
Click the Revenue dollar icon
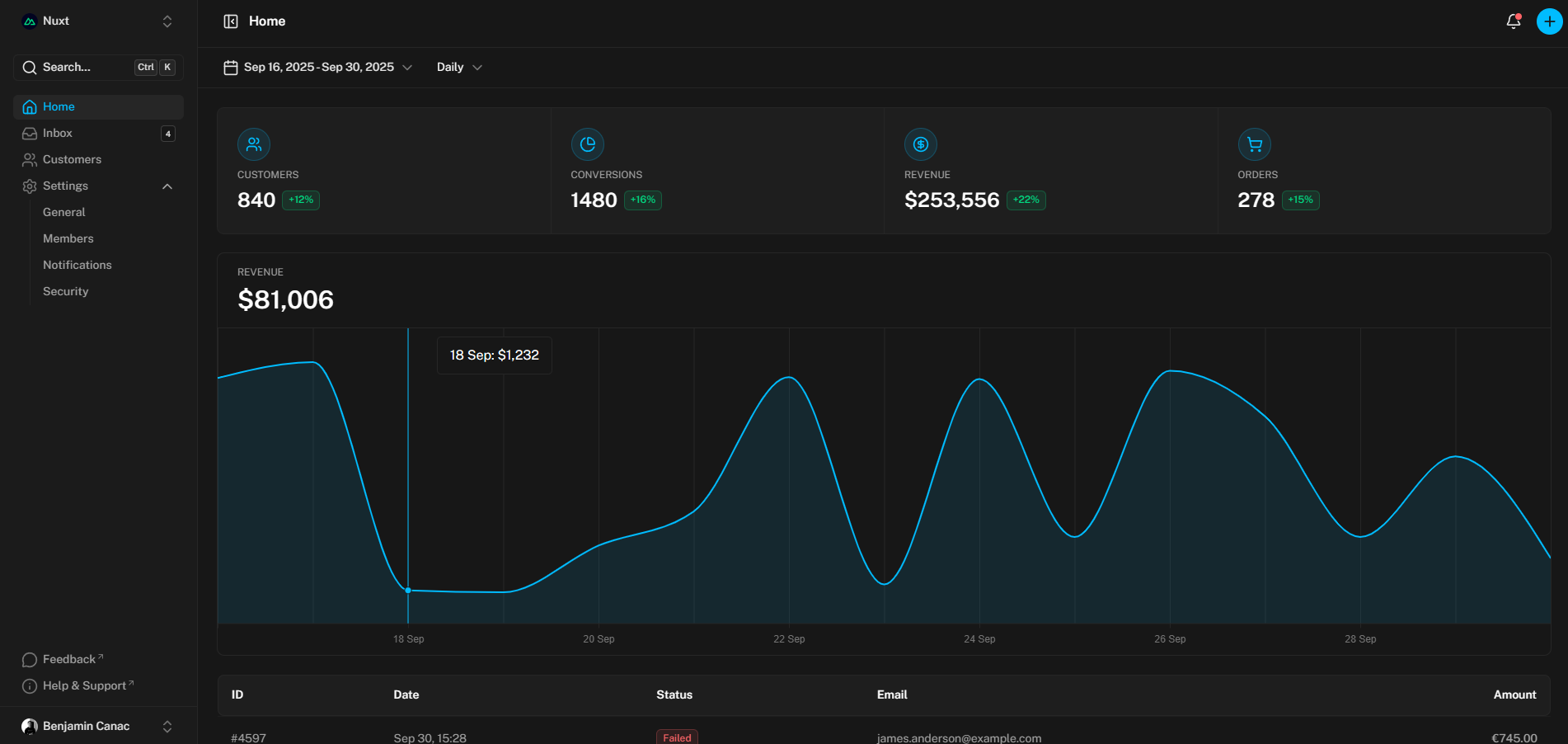point(921,144)
